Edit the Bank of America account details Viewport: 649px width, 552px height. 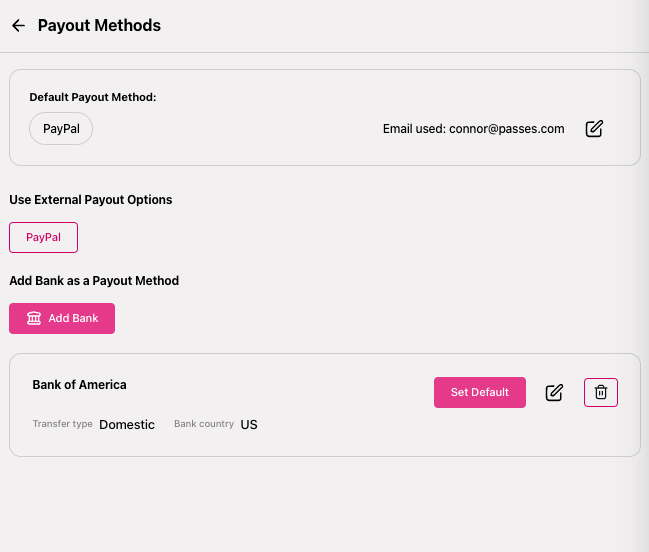[554, 392]
